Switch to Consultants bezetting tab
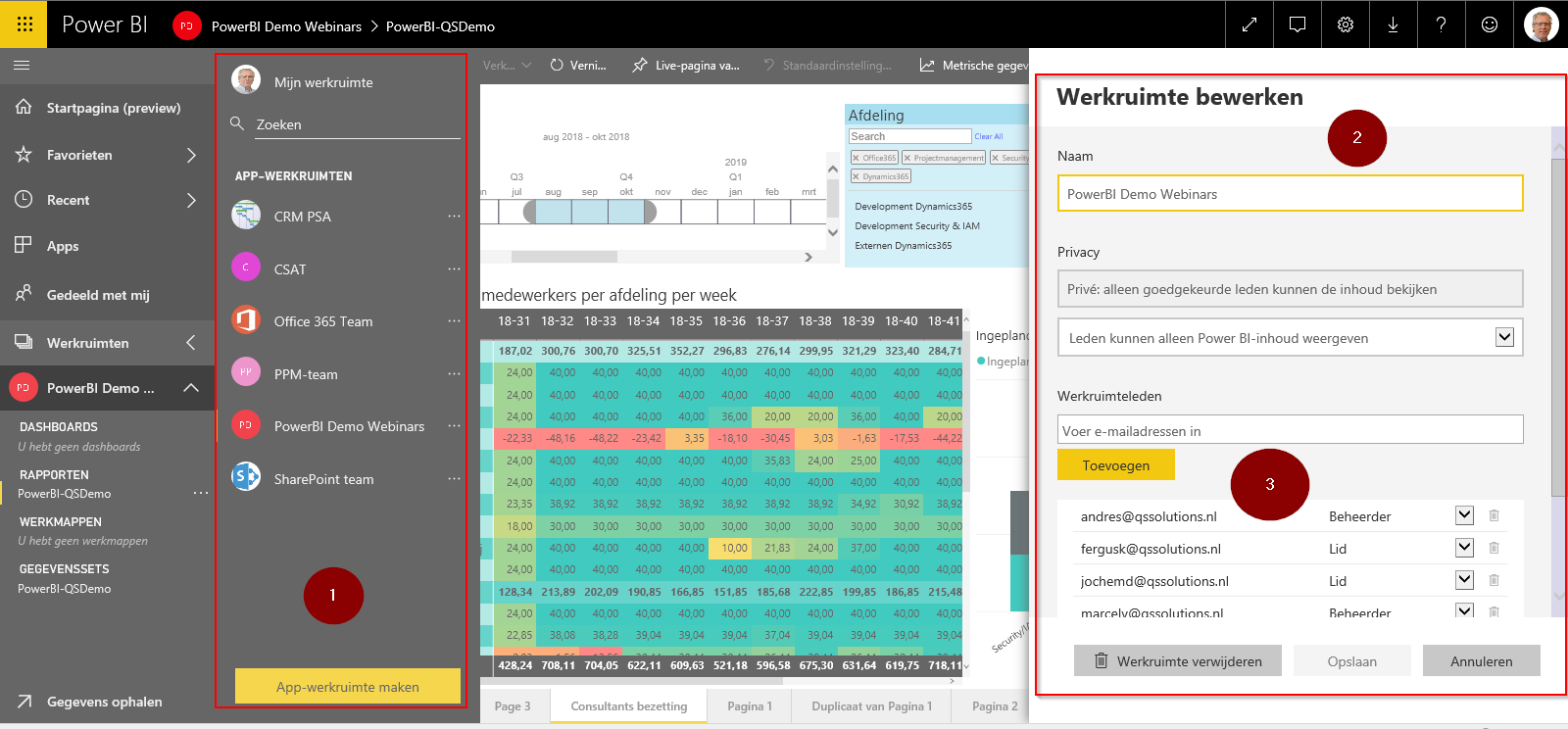Image resolution: width=1568 pixels, height=729 pixels. tap(628, 705)
